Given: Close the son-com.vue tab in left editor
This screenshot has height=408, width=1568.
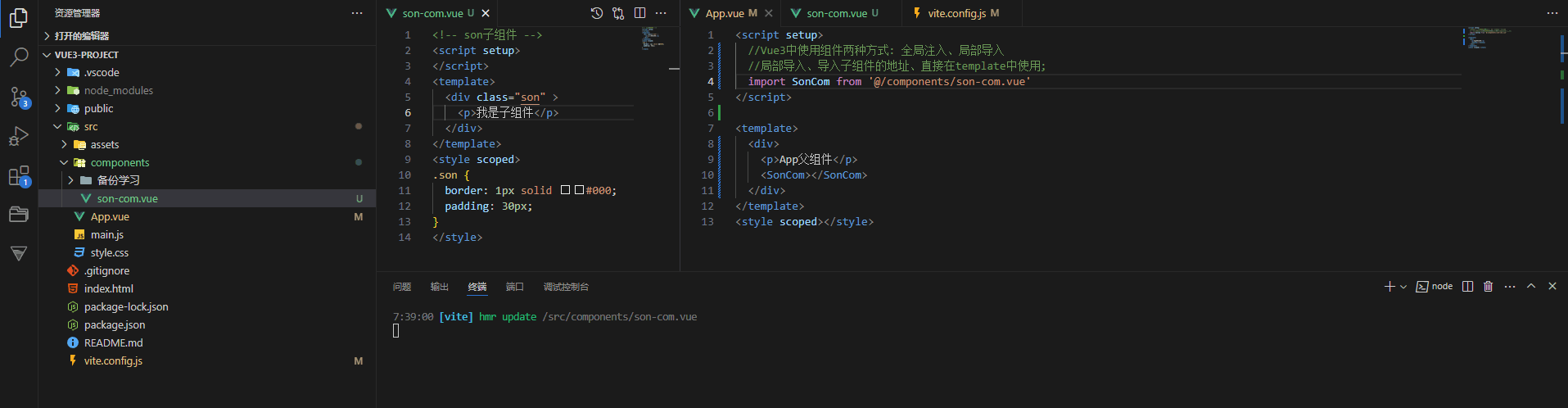Looking at the screenshot, I should click(486, 13).
